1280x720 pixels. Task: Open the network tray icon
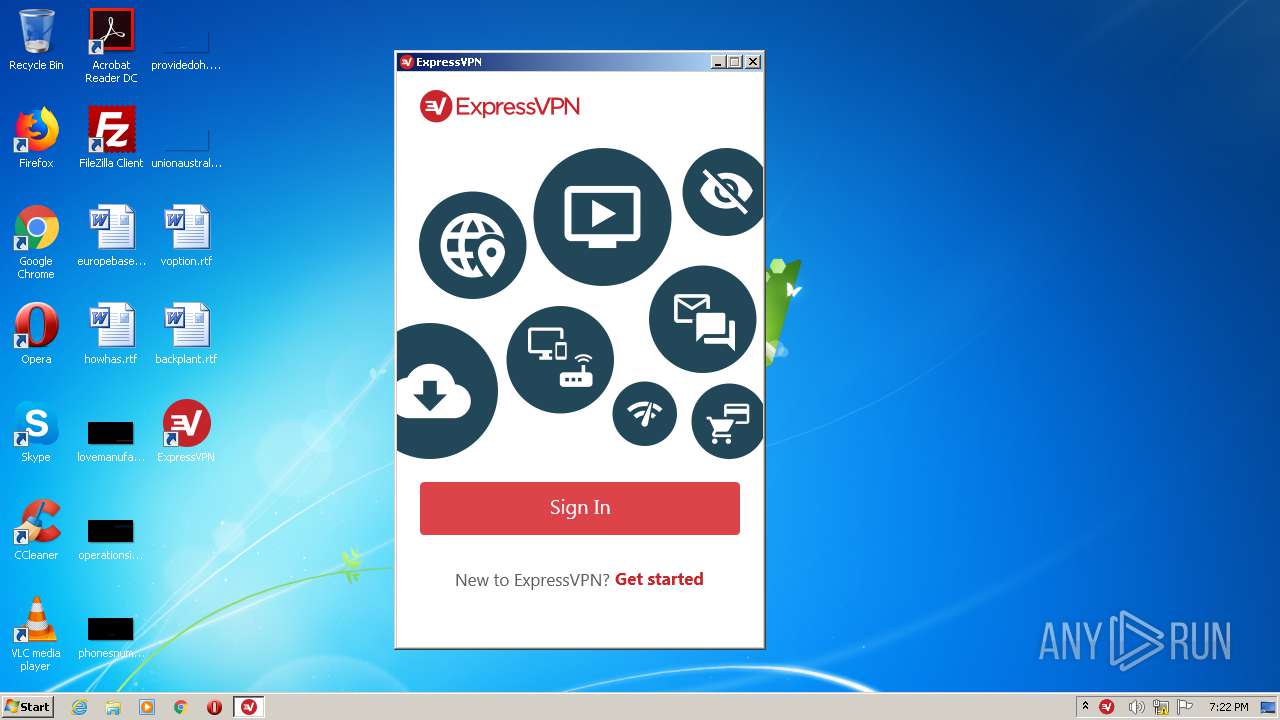1161,707
